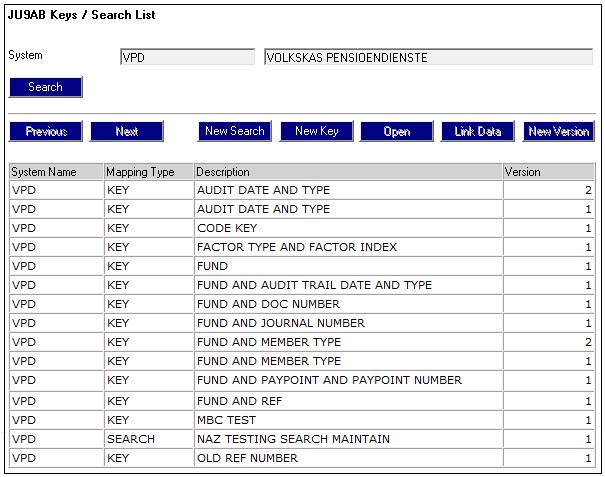The width and height of the screenshot is (605, 477).
Task: Click the Next button
Action: pos(127,131)
